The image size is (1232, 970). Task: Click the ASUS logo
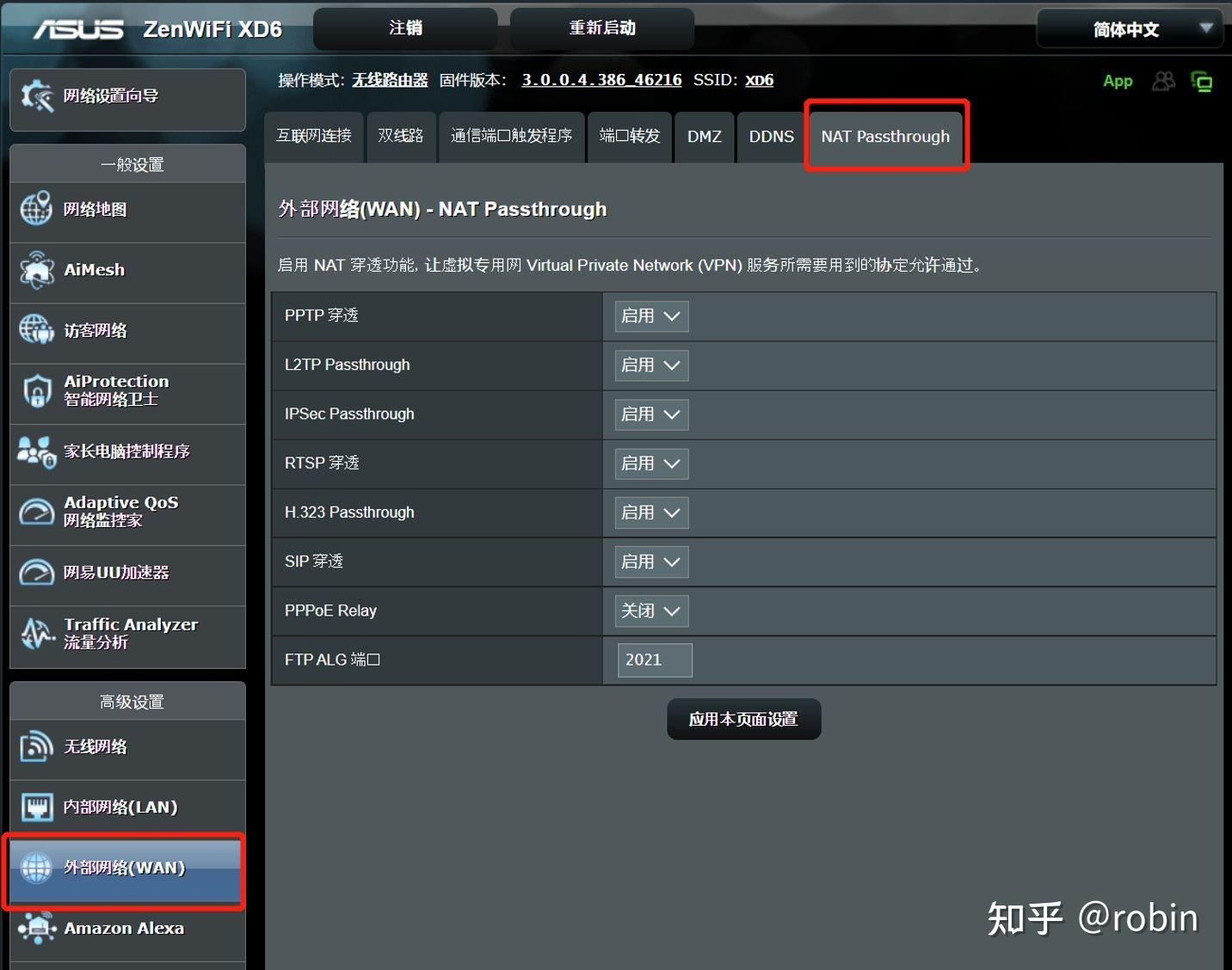tap(78, 29)
